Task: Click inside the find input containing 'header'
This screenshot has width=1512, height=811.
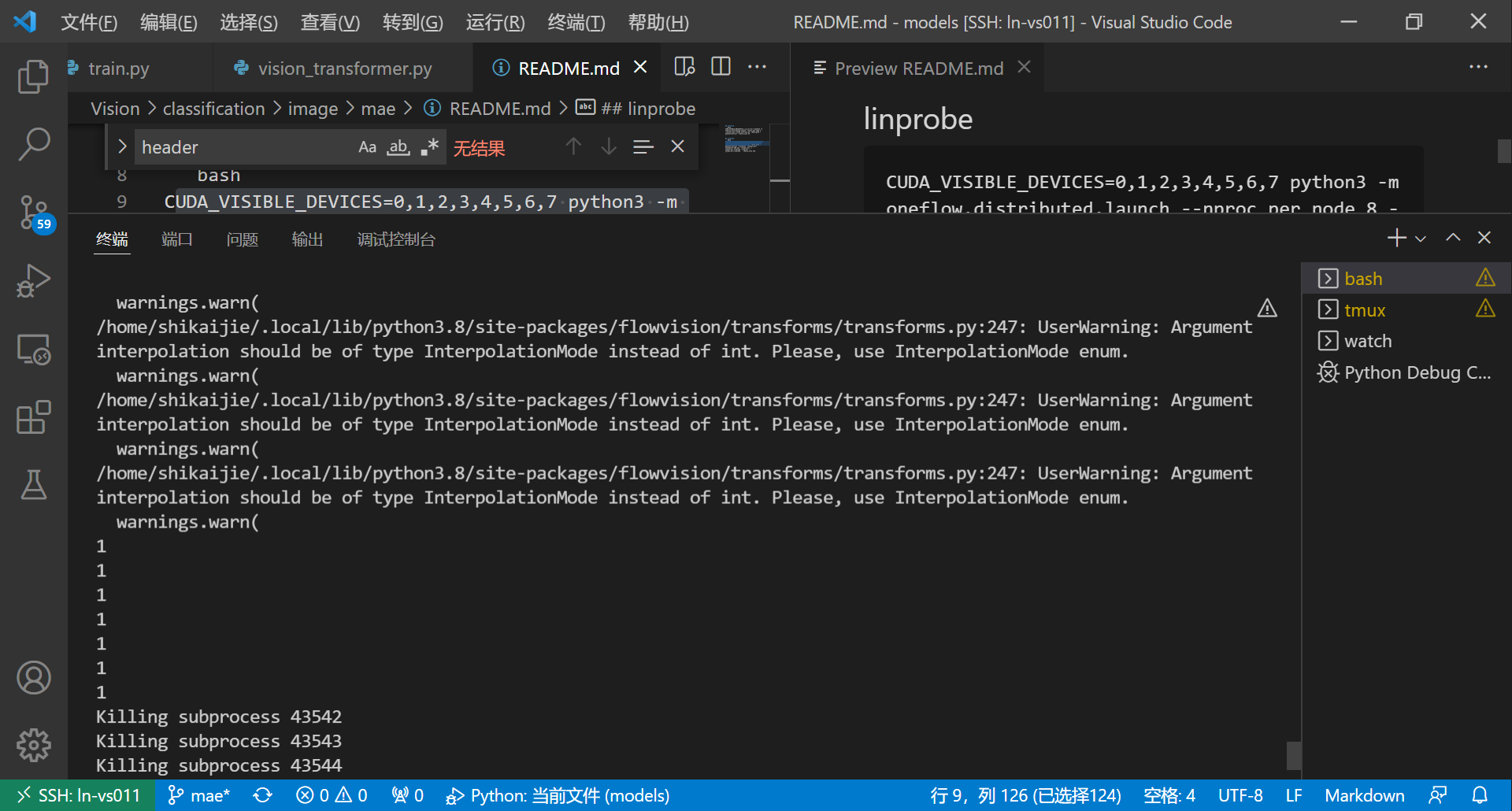Action: click(x=236, y=146)
